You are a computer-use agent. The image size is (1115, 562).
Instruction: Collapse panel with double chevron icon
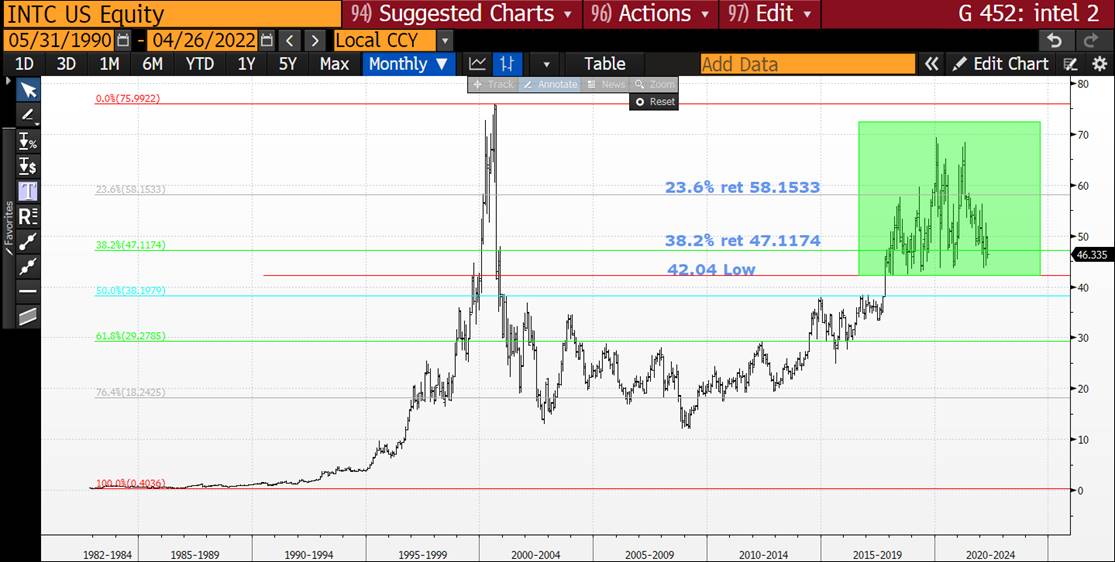click(x=931, y=64)
